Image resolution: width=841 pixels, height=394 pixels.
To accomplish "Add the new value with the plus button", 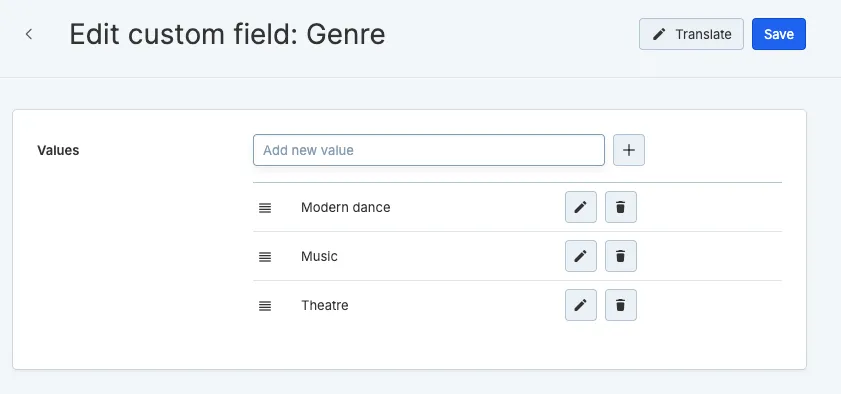I will point(629,150).
